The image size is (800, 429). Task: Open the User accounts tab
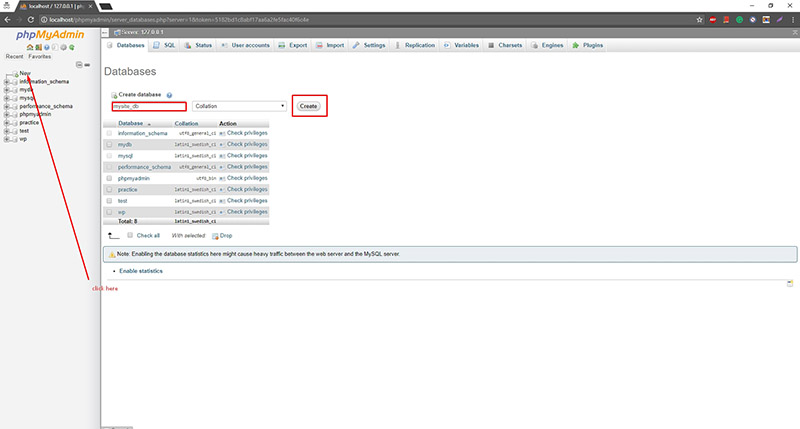[x=245, y=45]
